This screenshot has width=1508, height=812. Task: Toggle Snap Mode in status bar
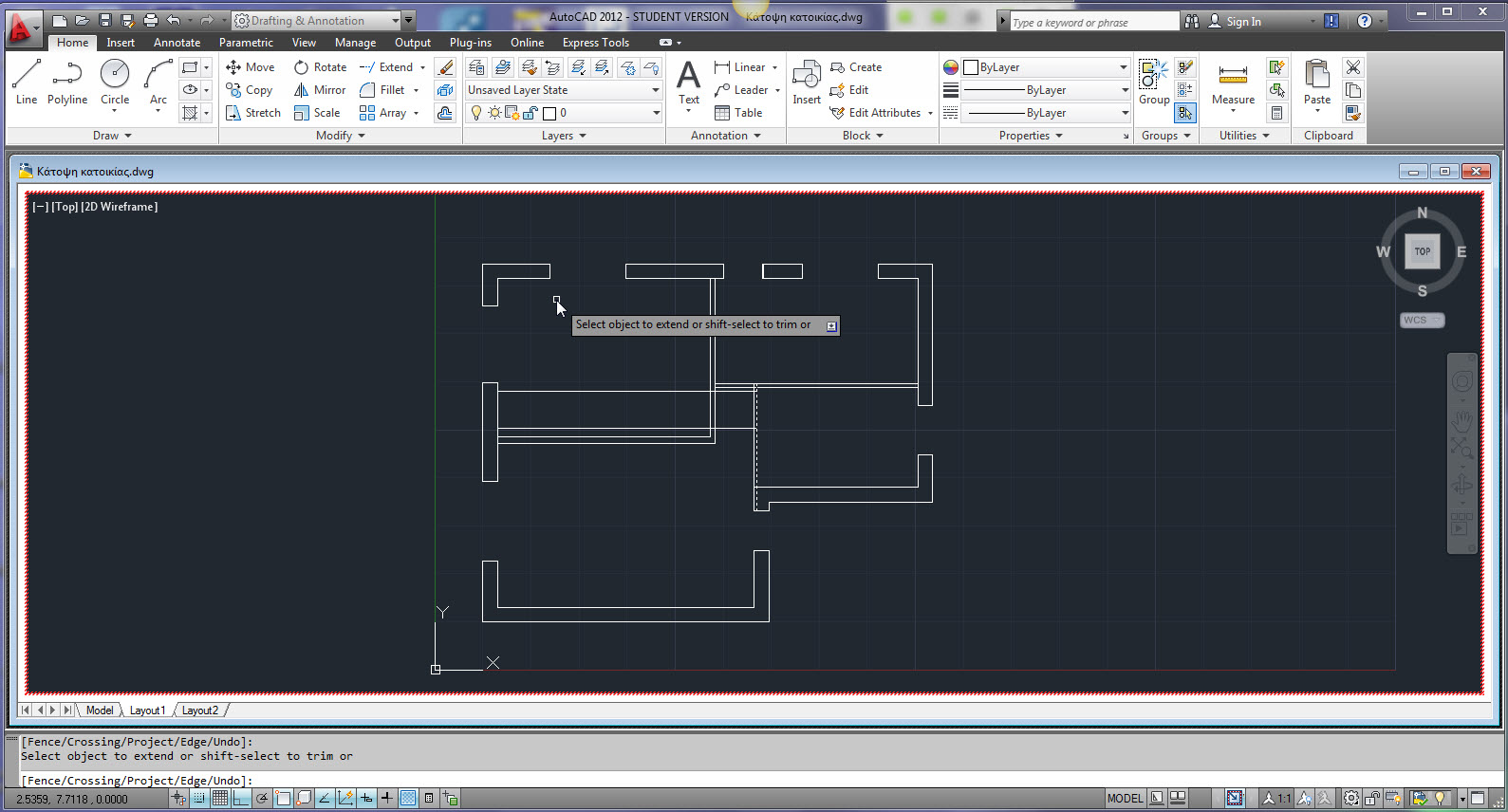point(199,799)
